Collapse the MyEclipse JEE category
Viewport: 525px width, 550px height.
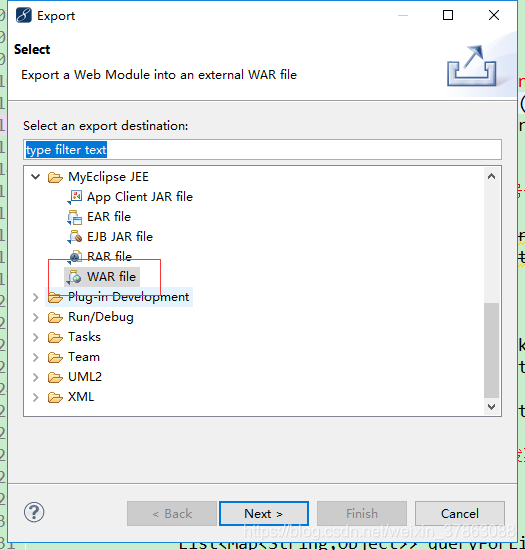tap(35, 177)
